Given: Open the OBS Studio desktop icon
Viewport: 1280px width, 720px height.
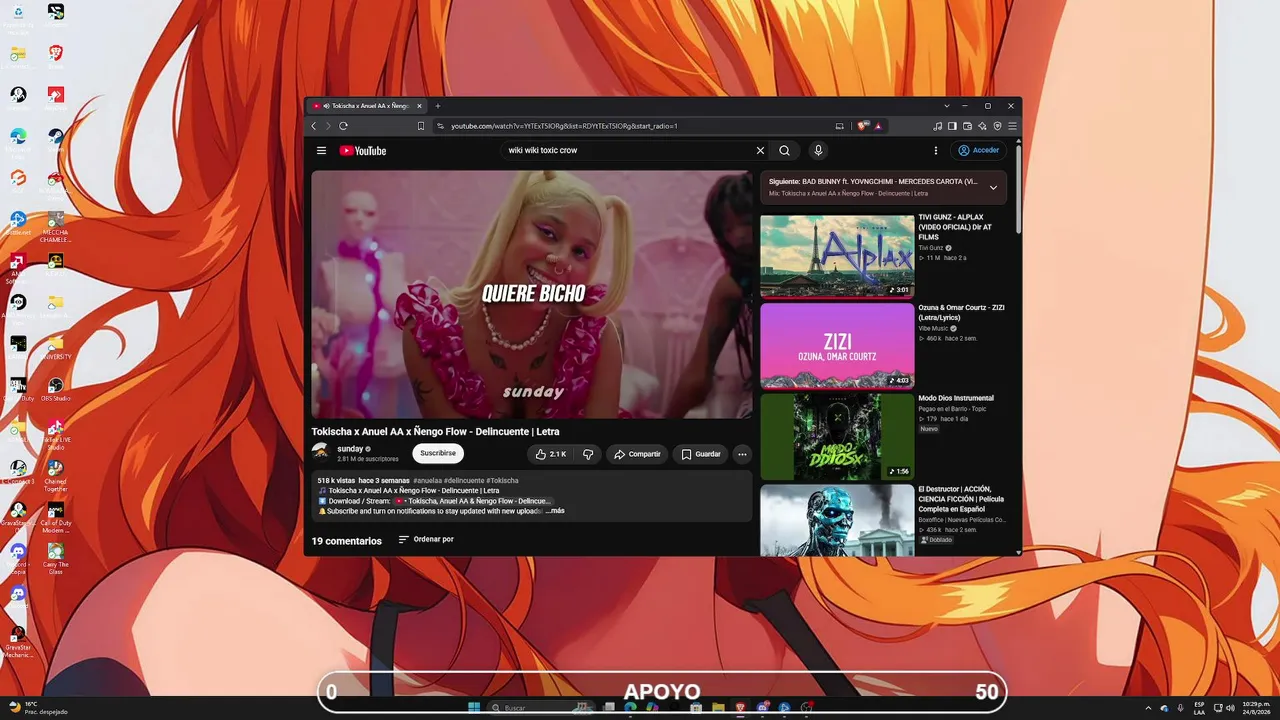Looking at the screenshot, I should [56, 388].
